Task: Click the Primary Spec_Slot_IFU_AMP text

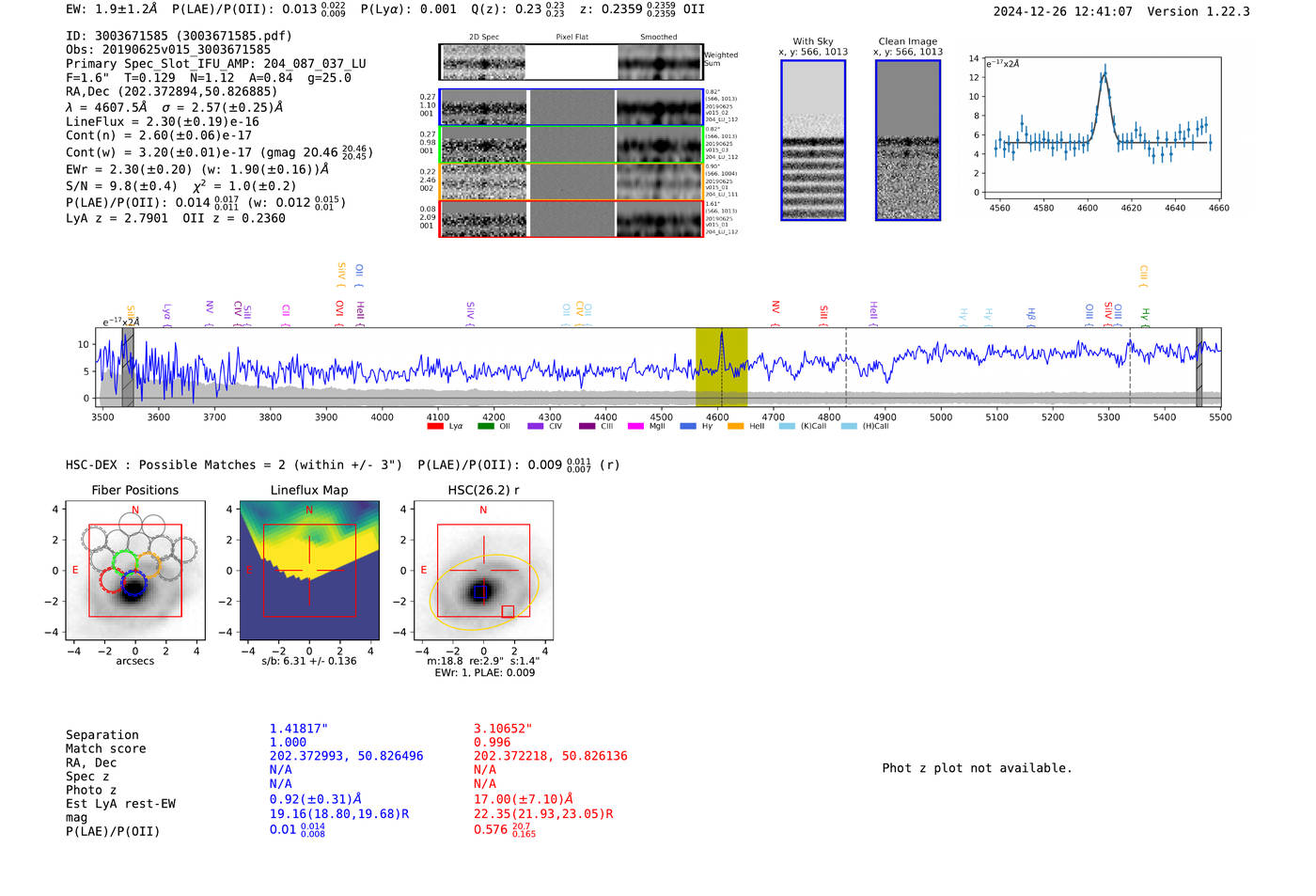Action: pos(216,64)
